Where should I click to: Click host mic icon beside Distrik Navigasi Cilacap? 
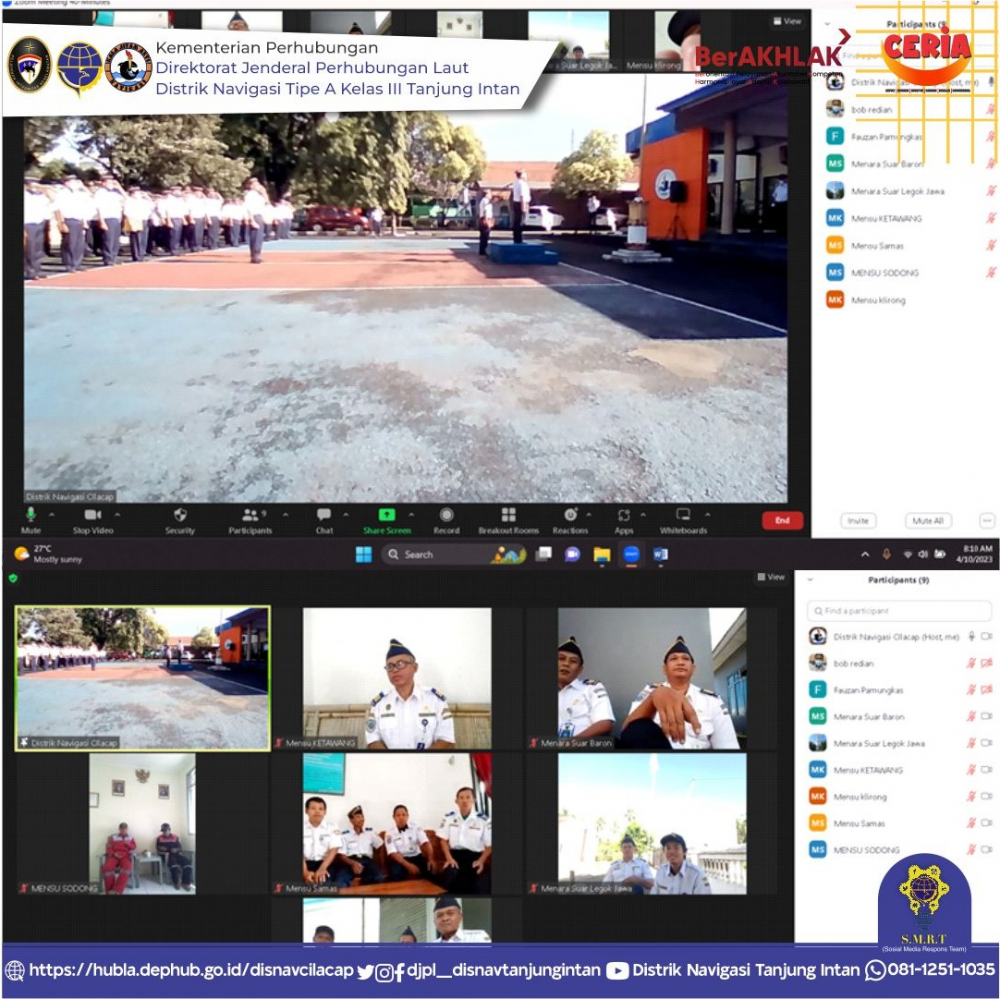click(x=971, y=636)
